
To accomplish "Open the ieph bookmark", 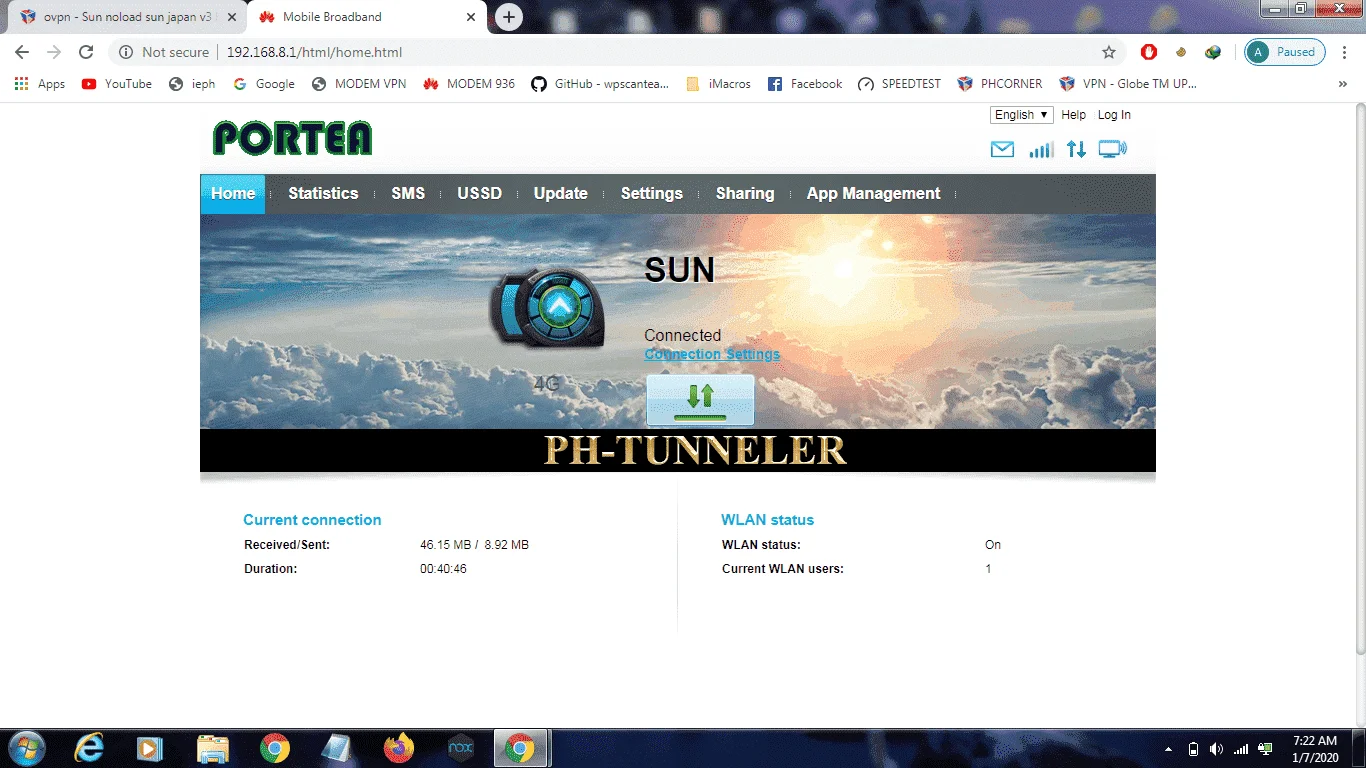I will click(x=192, y=84).
